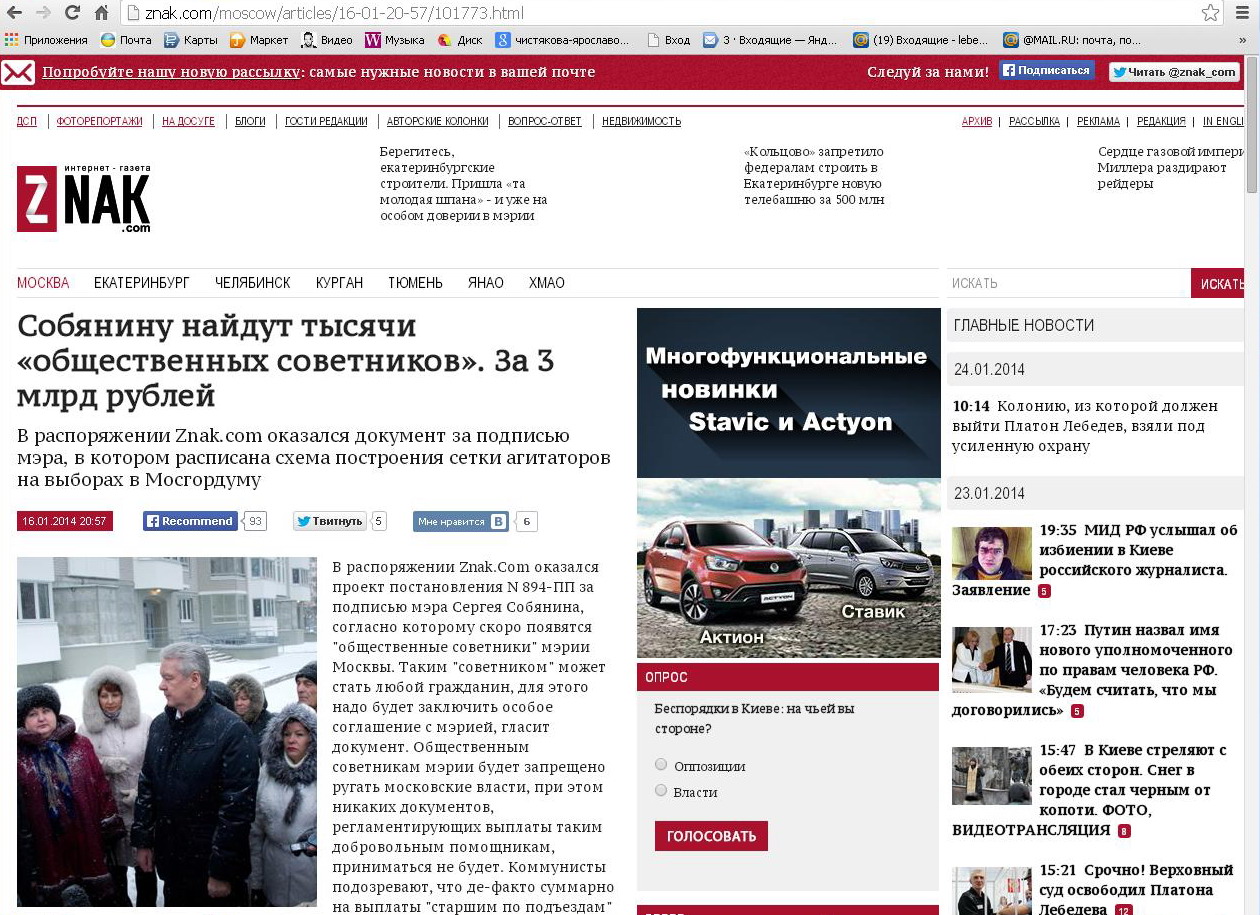Image resolution: width=1260 pixels, height=915 pixels.
Task: Click the browser forward arrow
Action: (x=43, y=13)
